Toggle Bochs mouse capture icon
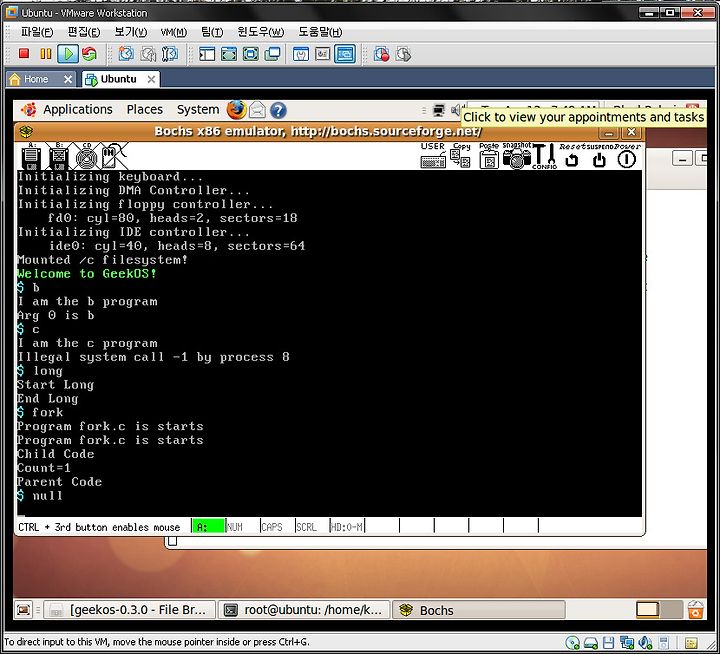This screenshot has width=720, height=654. (113, 156)
